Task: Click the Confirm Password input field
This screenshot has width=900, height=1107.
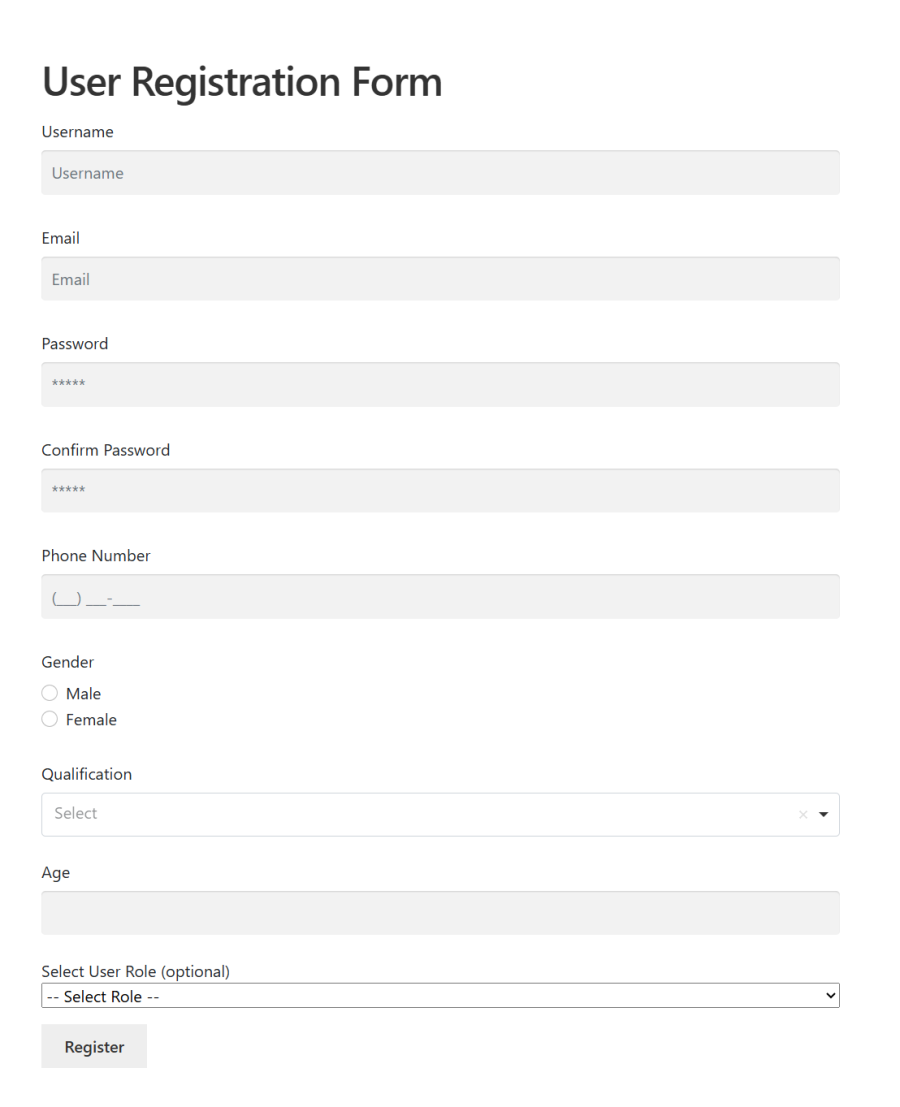Action: 440,490
